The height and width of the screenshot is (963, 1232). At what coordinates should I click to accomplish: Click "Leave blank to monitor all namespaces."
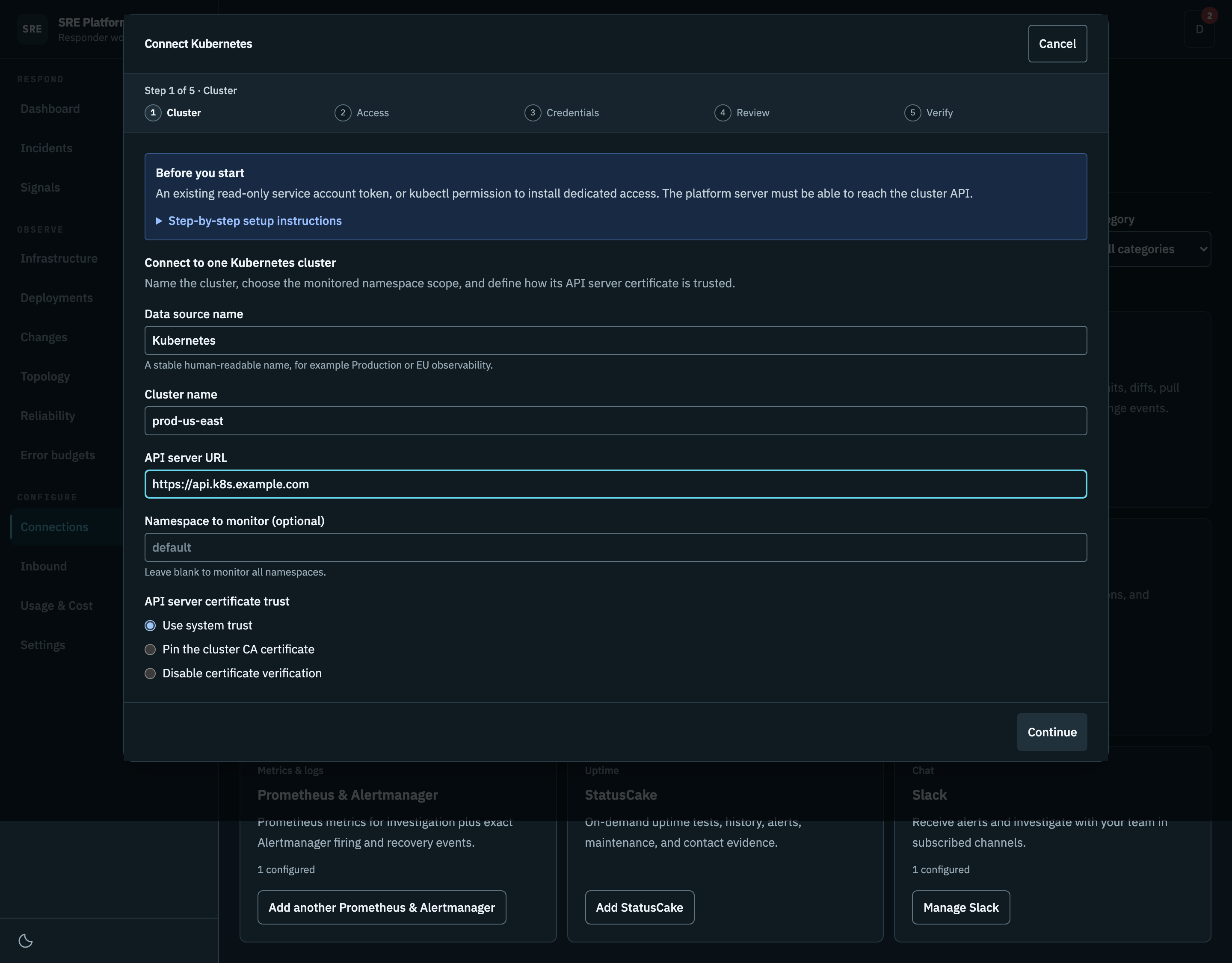click(235, 572)
